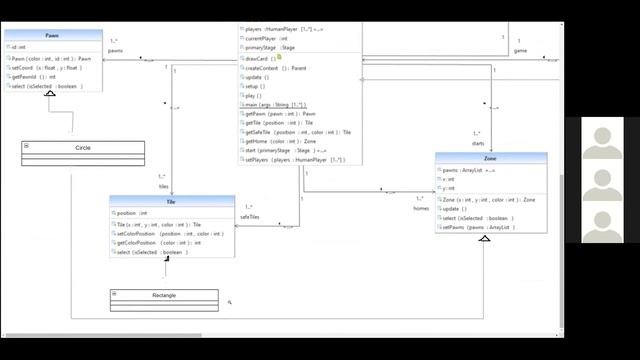Select the currentPlayer : int attribute
Image resolution: width=640 pixels, height=360 pixels.
point(264,38)
